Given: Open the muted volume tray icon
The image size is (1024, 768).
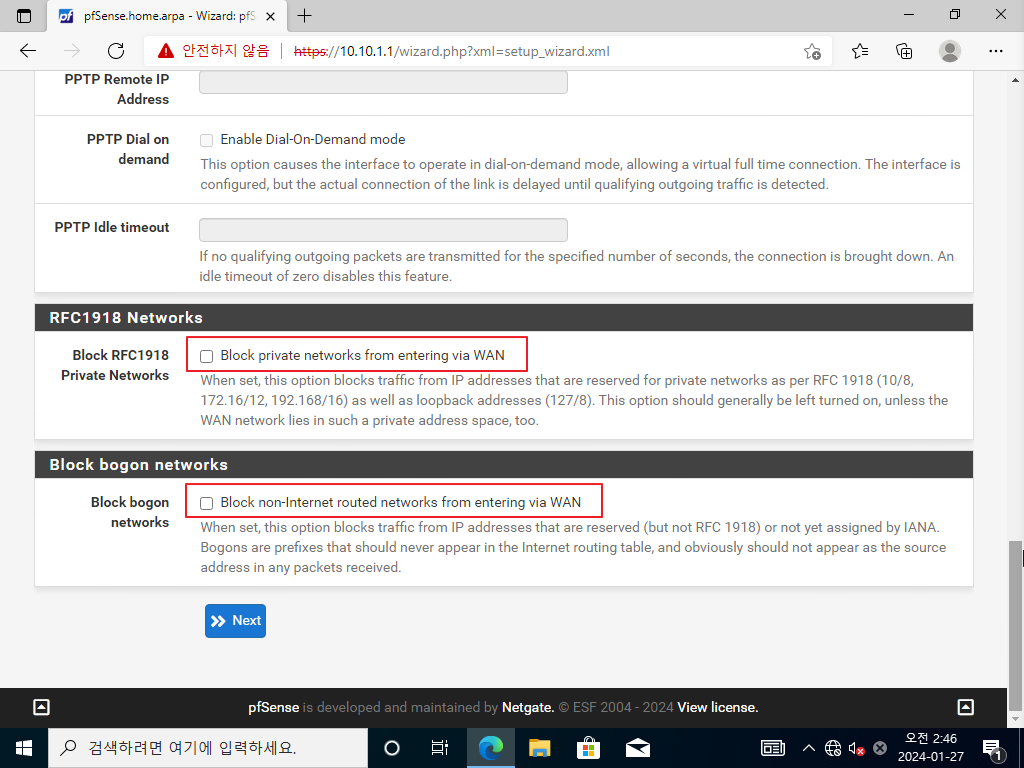Looking at the screenshot, I should 856,748.
